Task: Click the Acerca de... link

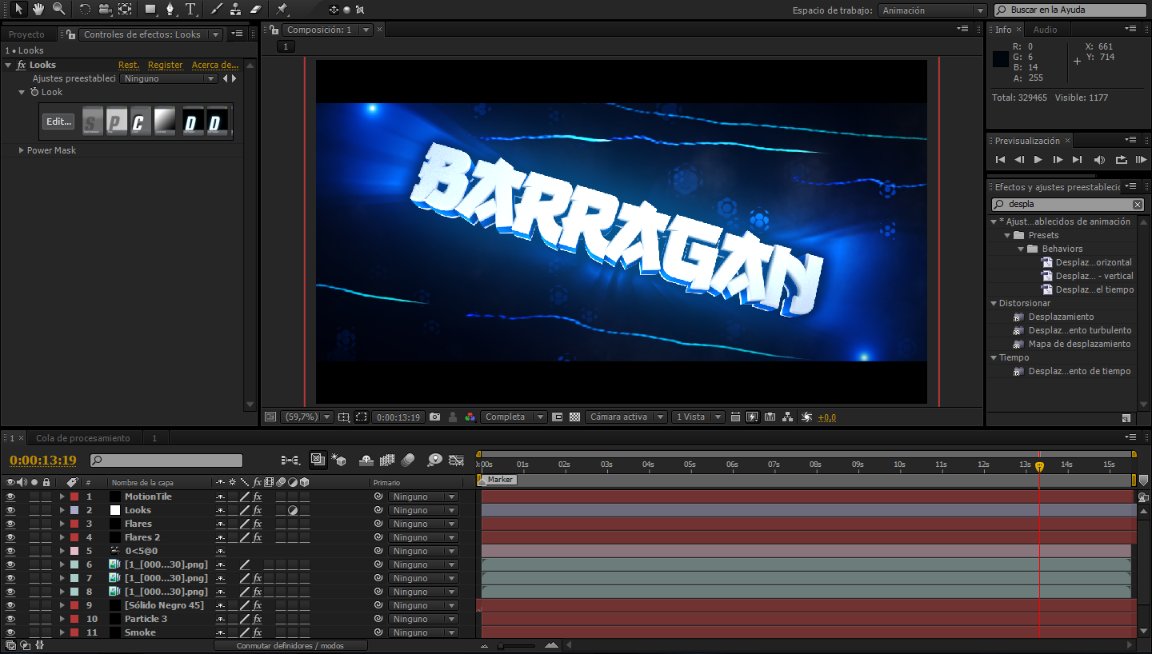Action: click(215, 65)
